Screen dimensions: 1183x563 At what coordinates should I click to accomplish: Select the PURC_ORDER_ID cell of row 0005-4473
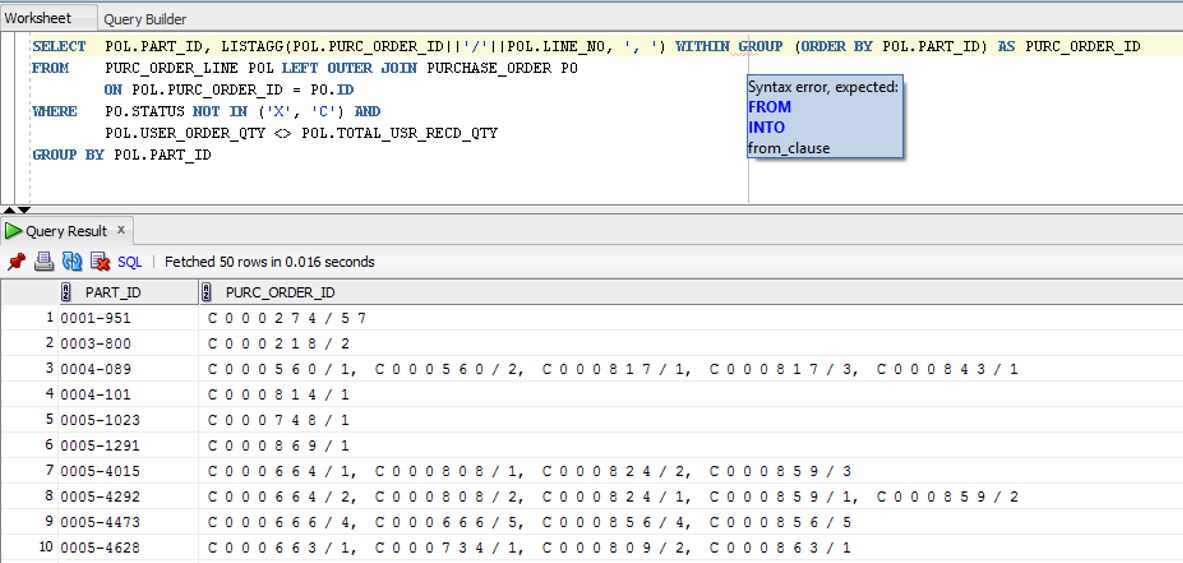click(690, 522)
